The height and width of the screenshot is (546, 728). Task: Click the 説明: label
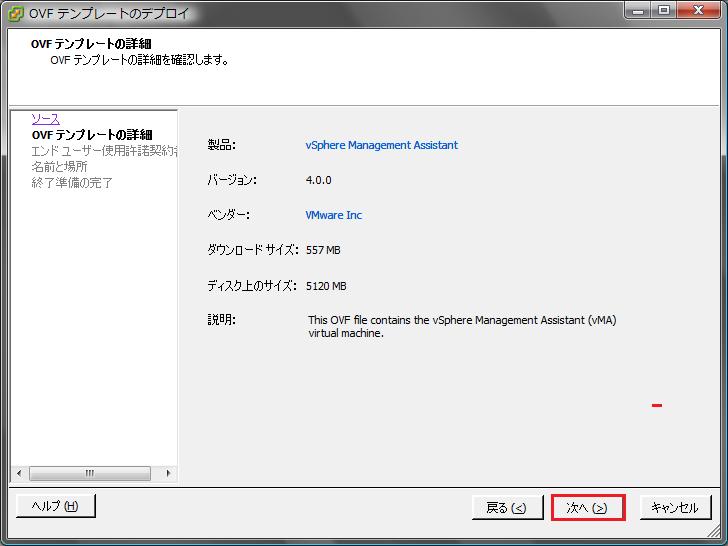(221, 320)
